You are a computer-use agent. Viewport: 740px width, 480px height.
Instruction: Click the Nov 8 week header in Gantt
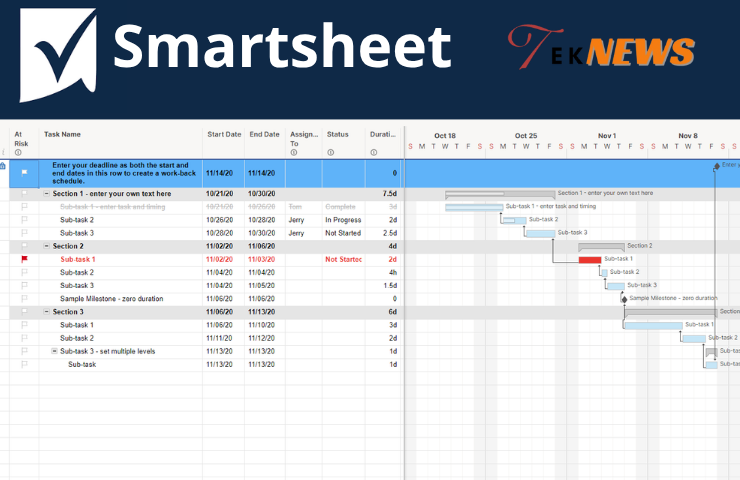[x=688, y=135]
